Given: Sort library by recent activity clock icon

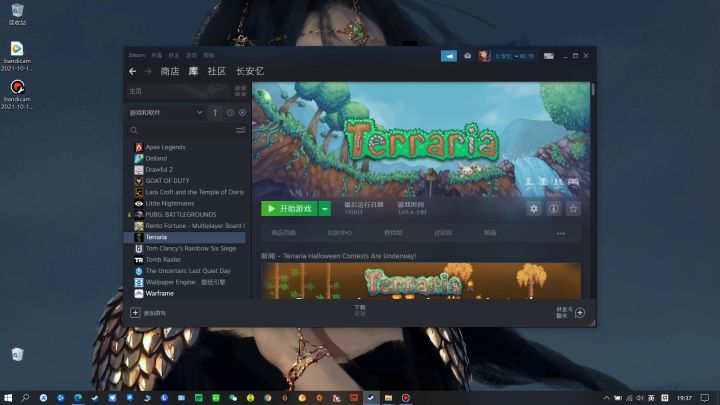Looking at the screenshot, I should pos(230,112).
